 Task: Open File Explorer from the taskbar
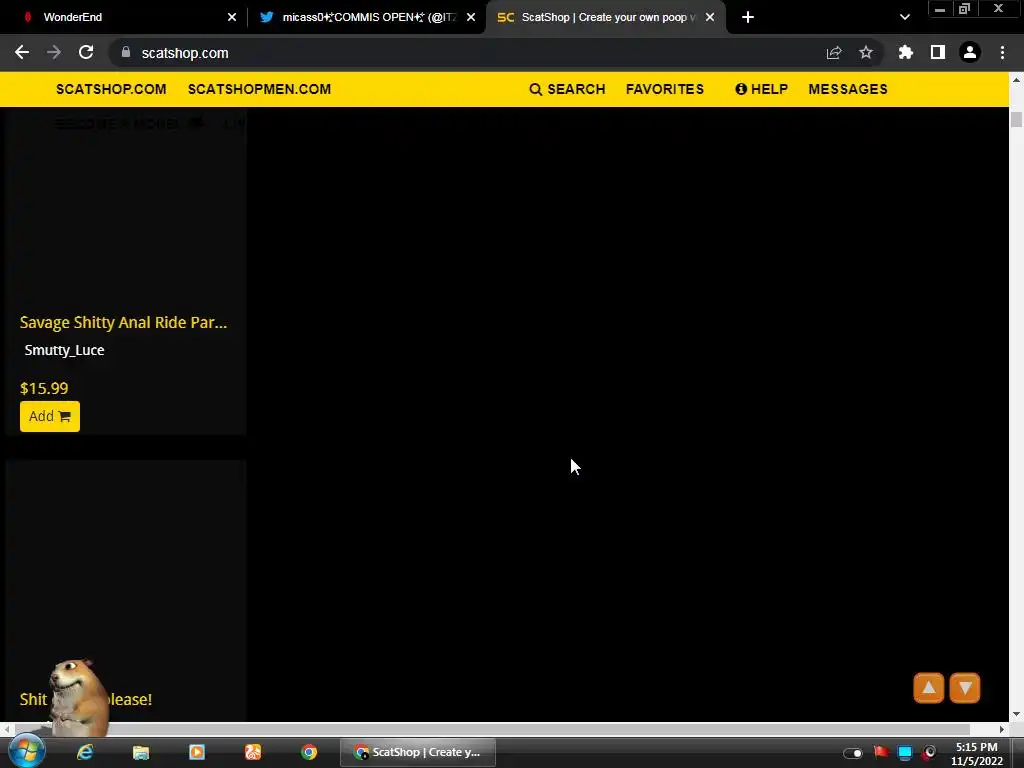(x=141, y=752)
